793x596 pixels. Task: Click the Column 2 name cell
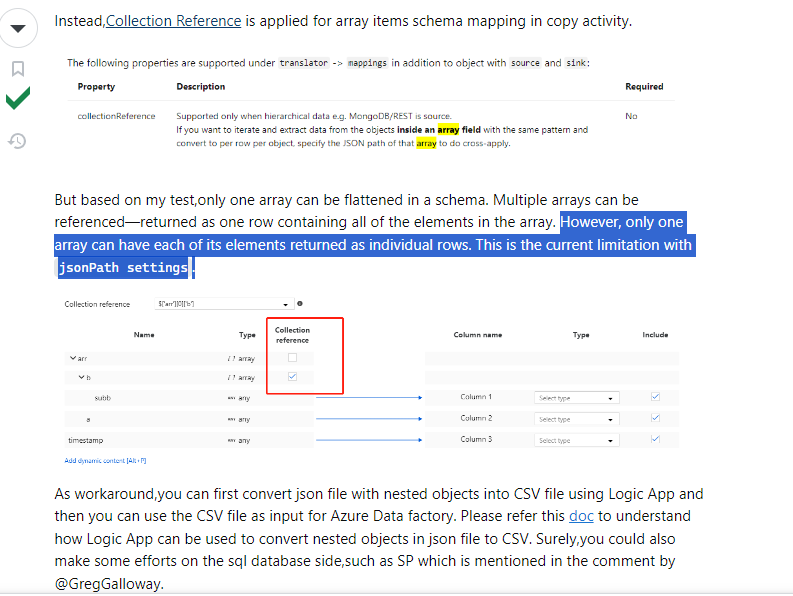[476, 418]
